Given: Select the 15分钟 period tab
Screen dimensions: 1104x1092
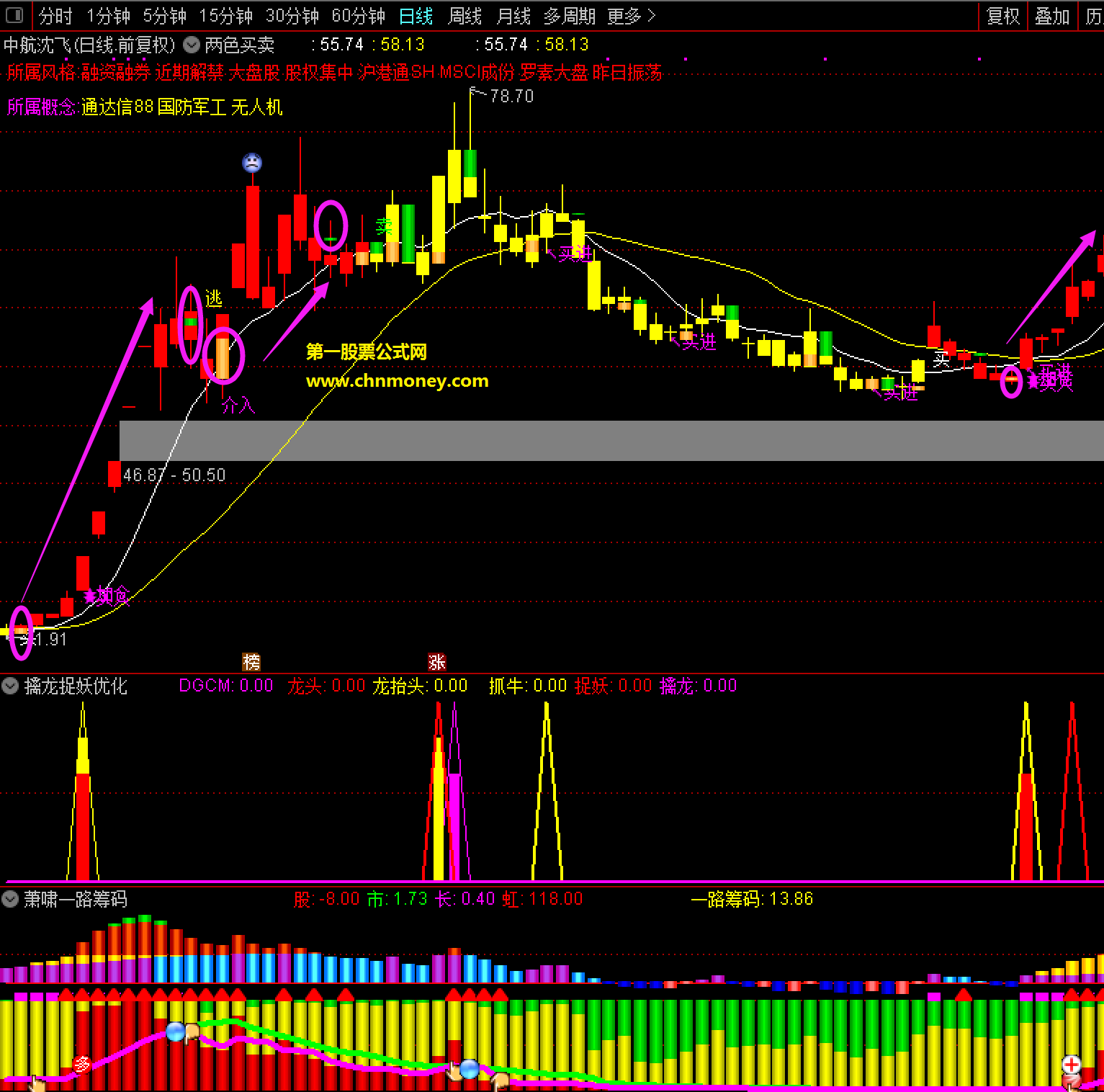Looking at the screenshot, I should point(225,16).
